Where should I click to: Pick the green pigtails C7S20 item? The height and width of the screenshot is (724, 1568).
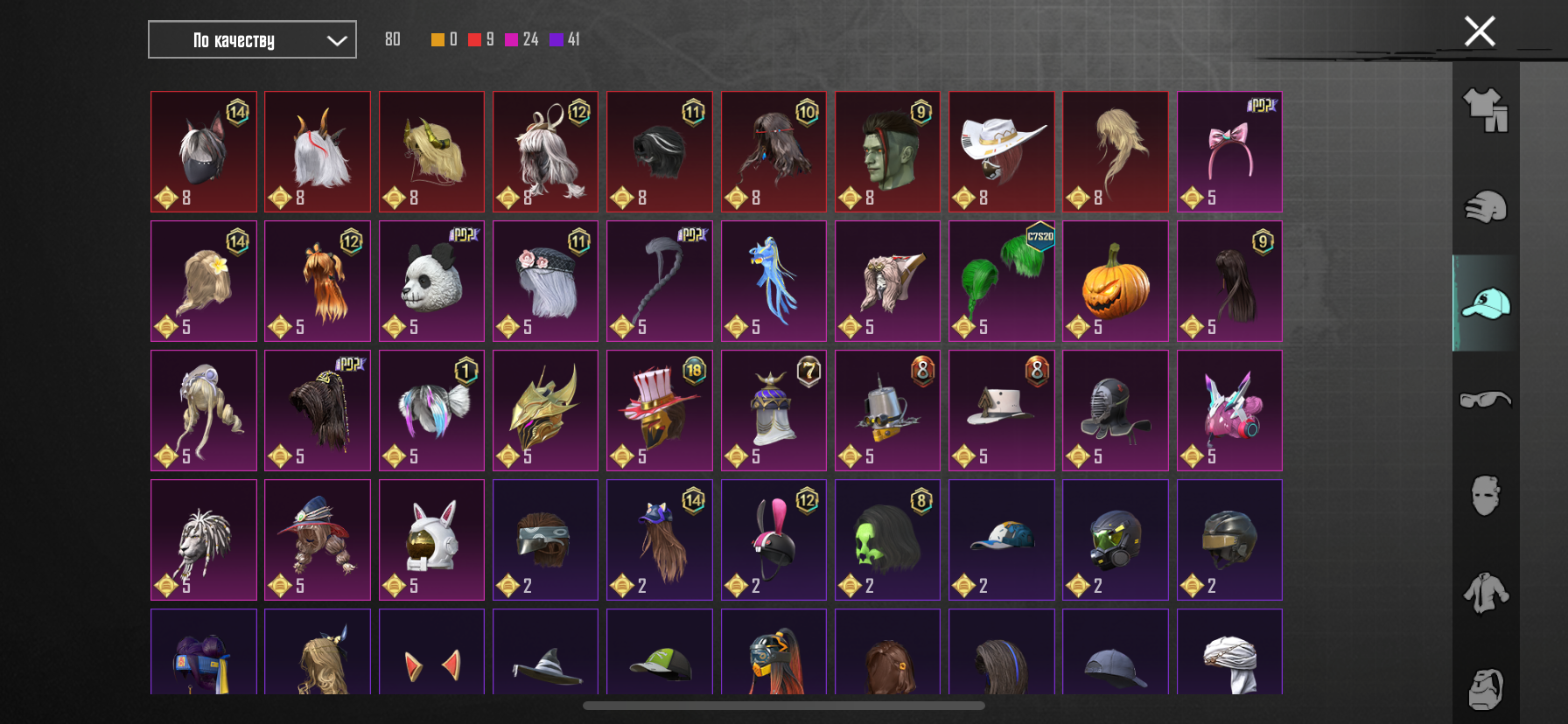pos(1002,281)
